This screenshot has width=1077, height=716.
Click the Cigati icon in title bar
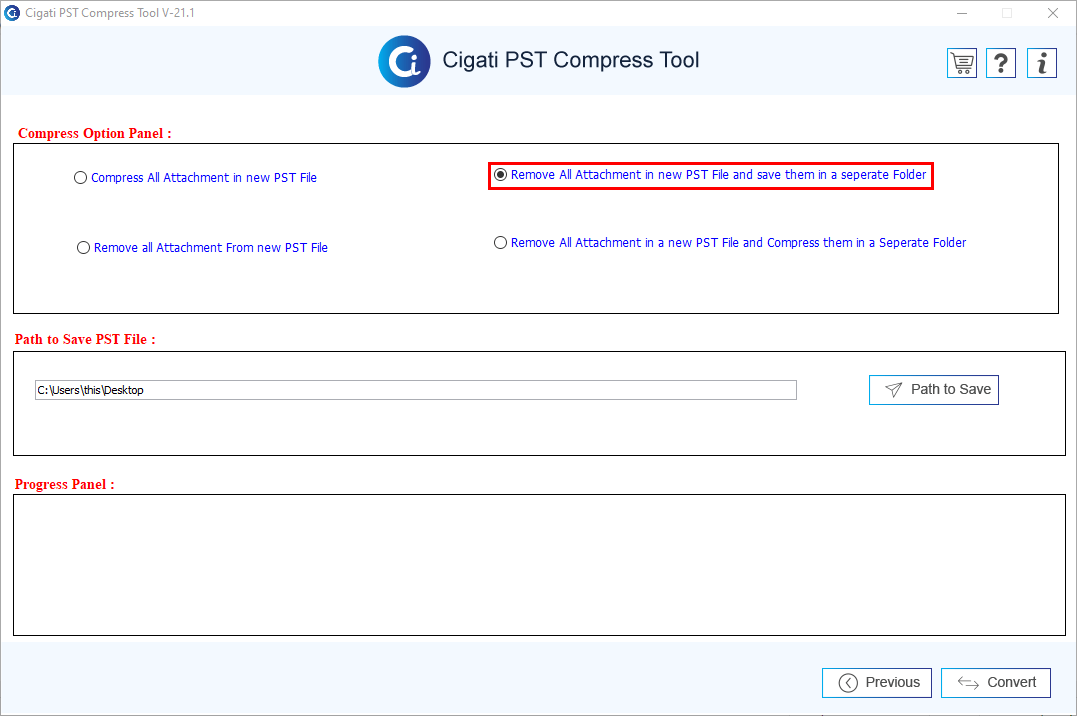tap(12, 13)
